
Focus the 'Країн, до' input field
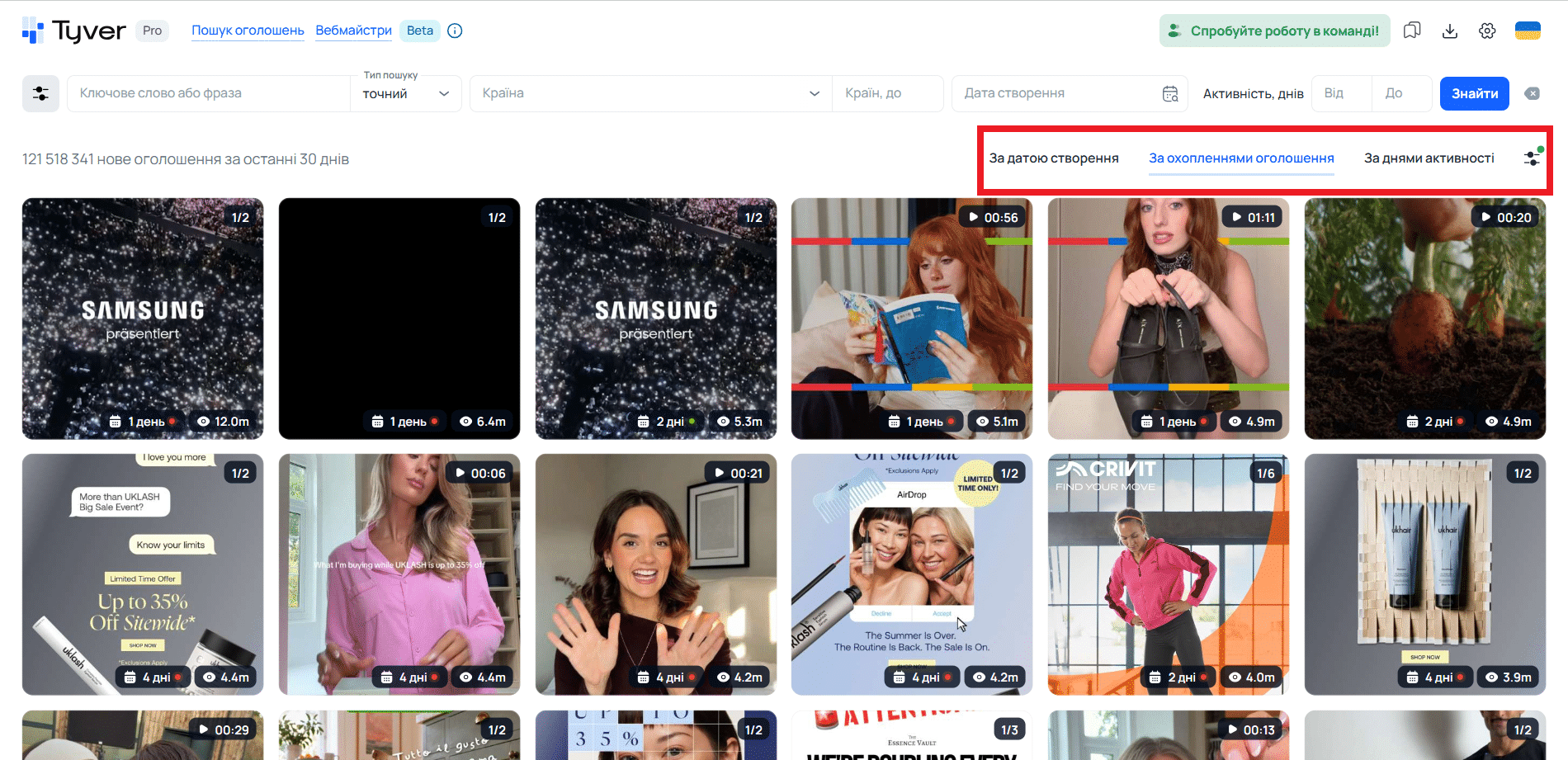(x=888, y=93)
